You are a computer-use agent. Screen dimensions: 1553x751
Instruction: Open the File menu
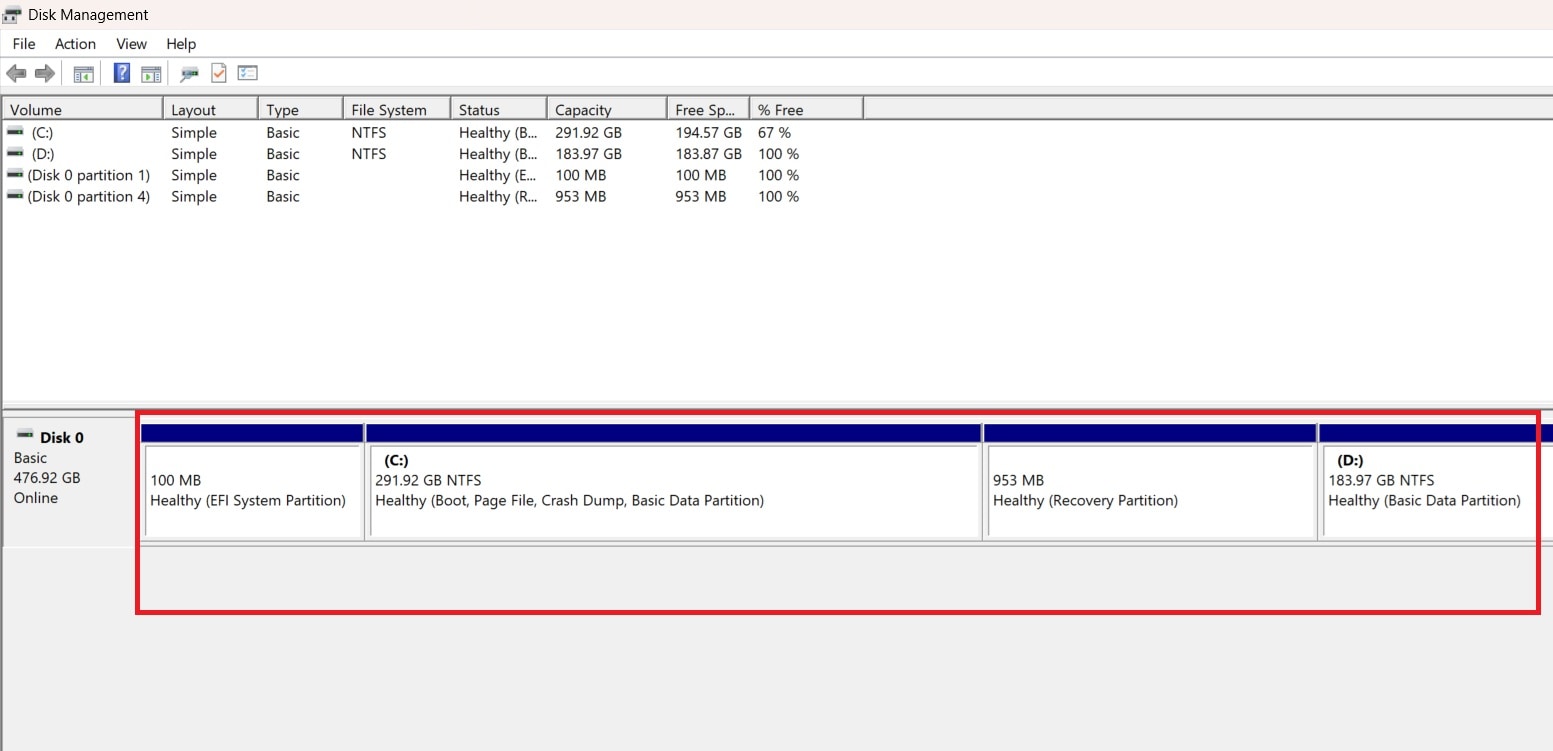click(22, 43)
